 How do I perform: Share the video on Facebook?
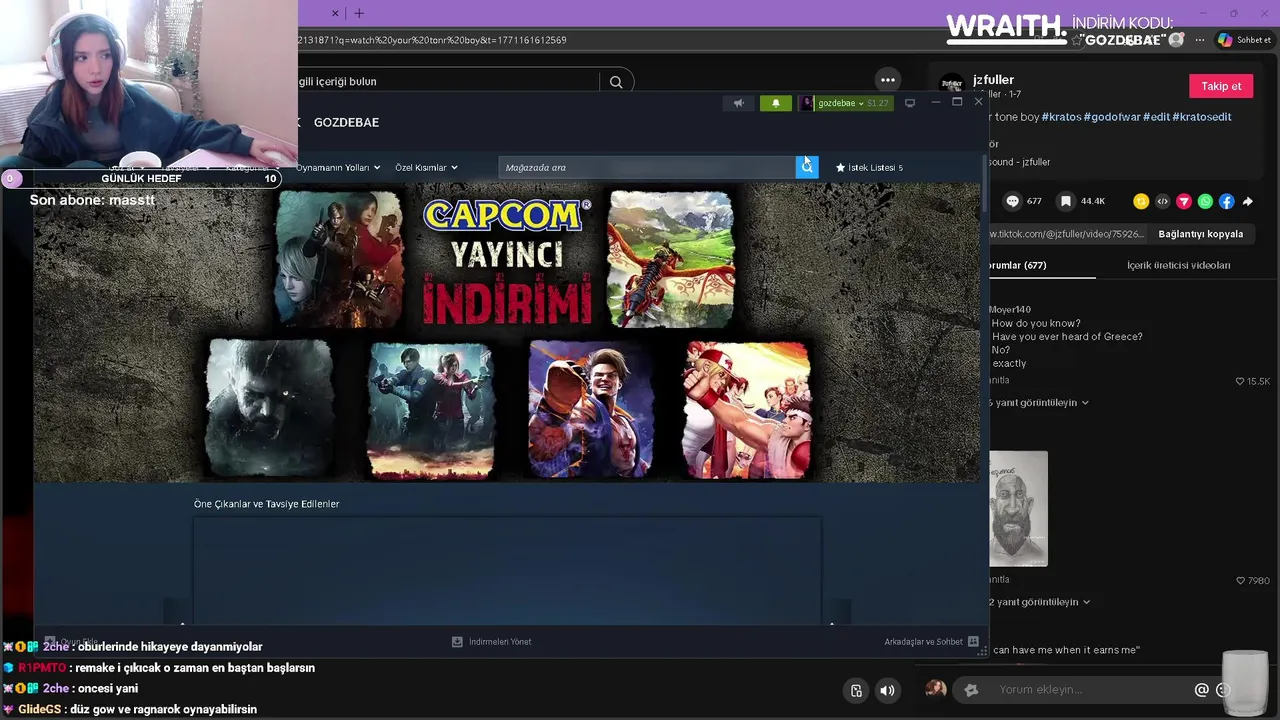click(x=1227, y=201)
